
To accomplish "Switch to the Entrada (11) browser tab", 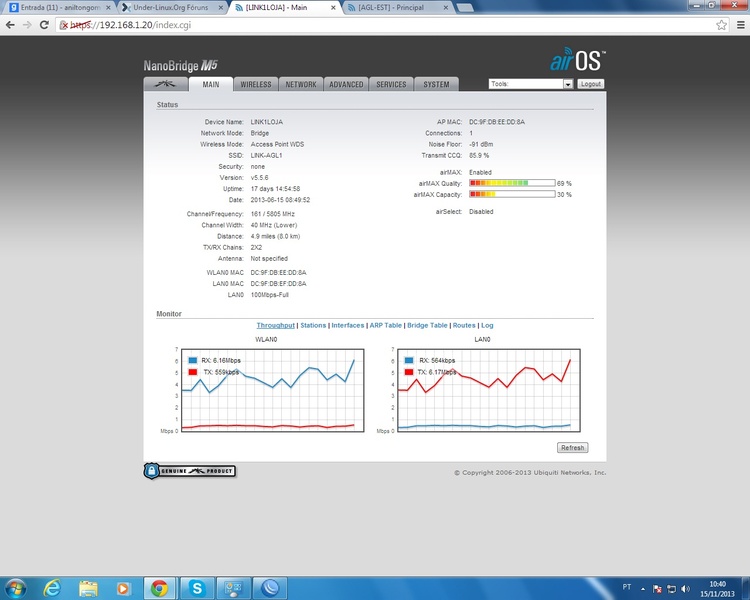I will pyautogui.click(x=60, y=8).
